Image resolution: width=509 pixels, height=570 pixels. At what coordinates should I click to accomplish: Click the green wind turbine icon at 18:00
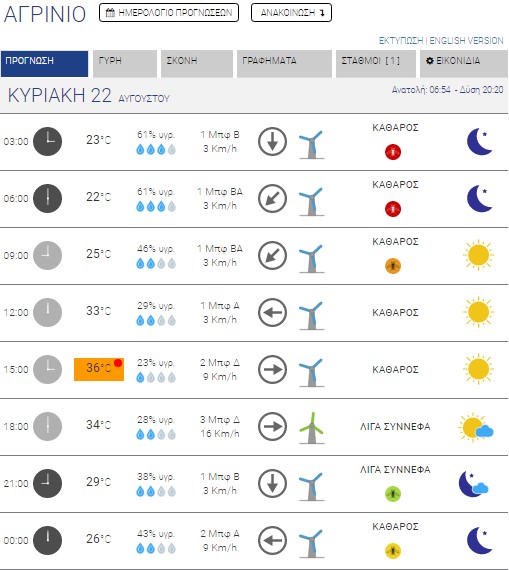[312, 428]
